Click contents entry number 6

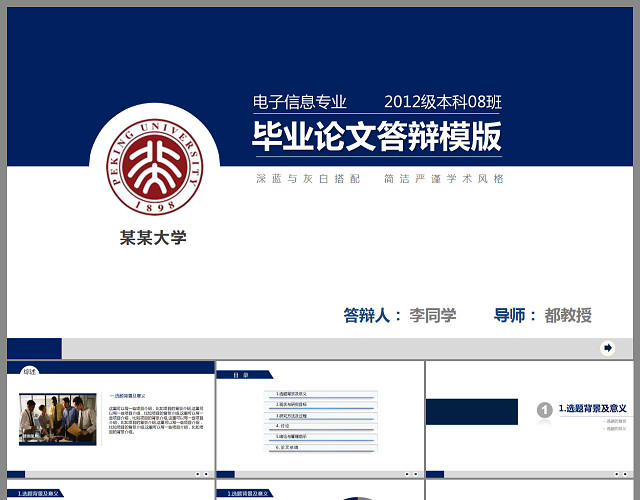[320, 448]
